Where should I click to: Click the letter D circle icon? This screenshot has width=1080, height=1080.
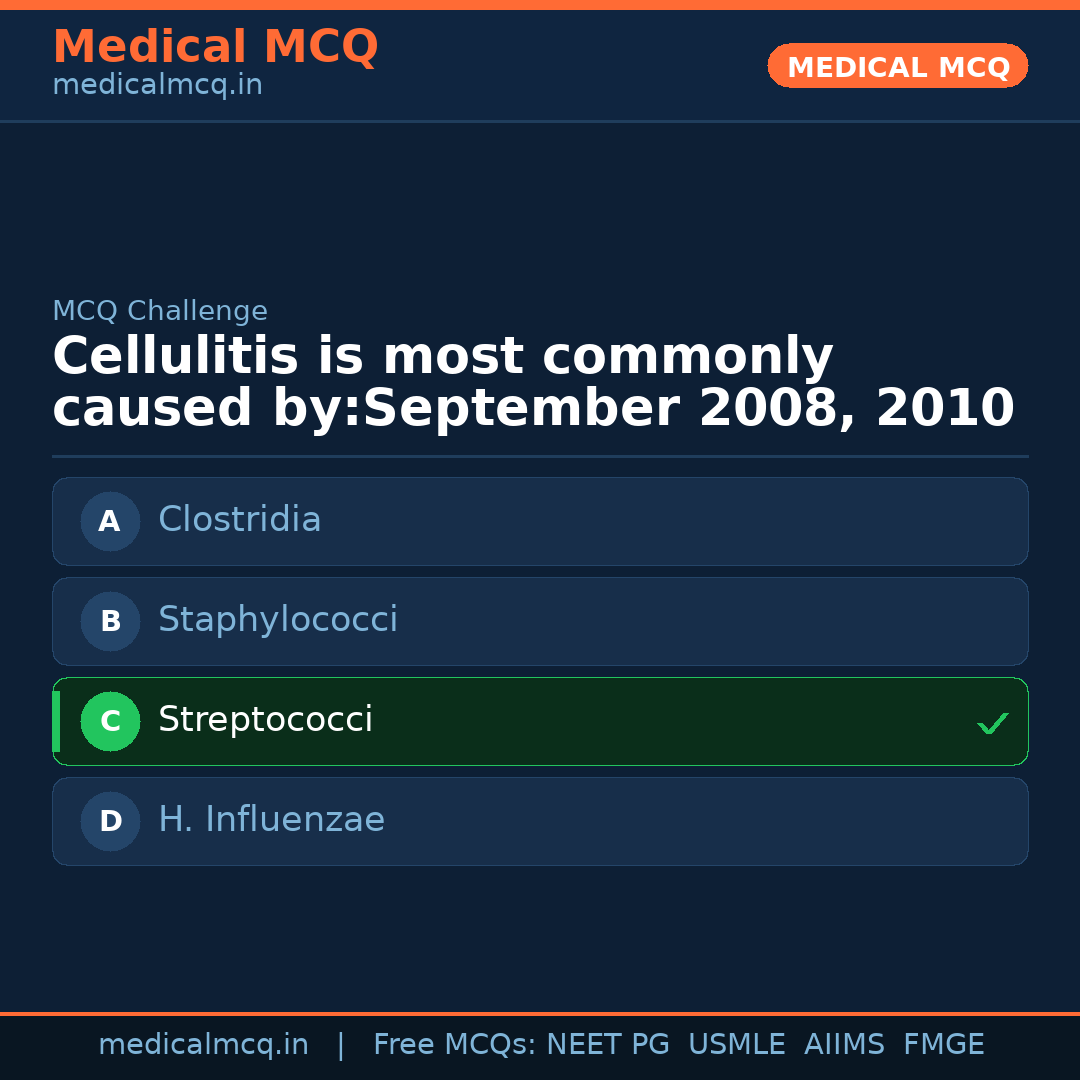pyautogui.click(x=110, y=821)
